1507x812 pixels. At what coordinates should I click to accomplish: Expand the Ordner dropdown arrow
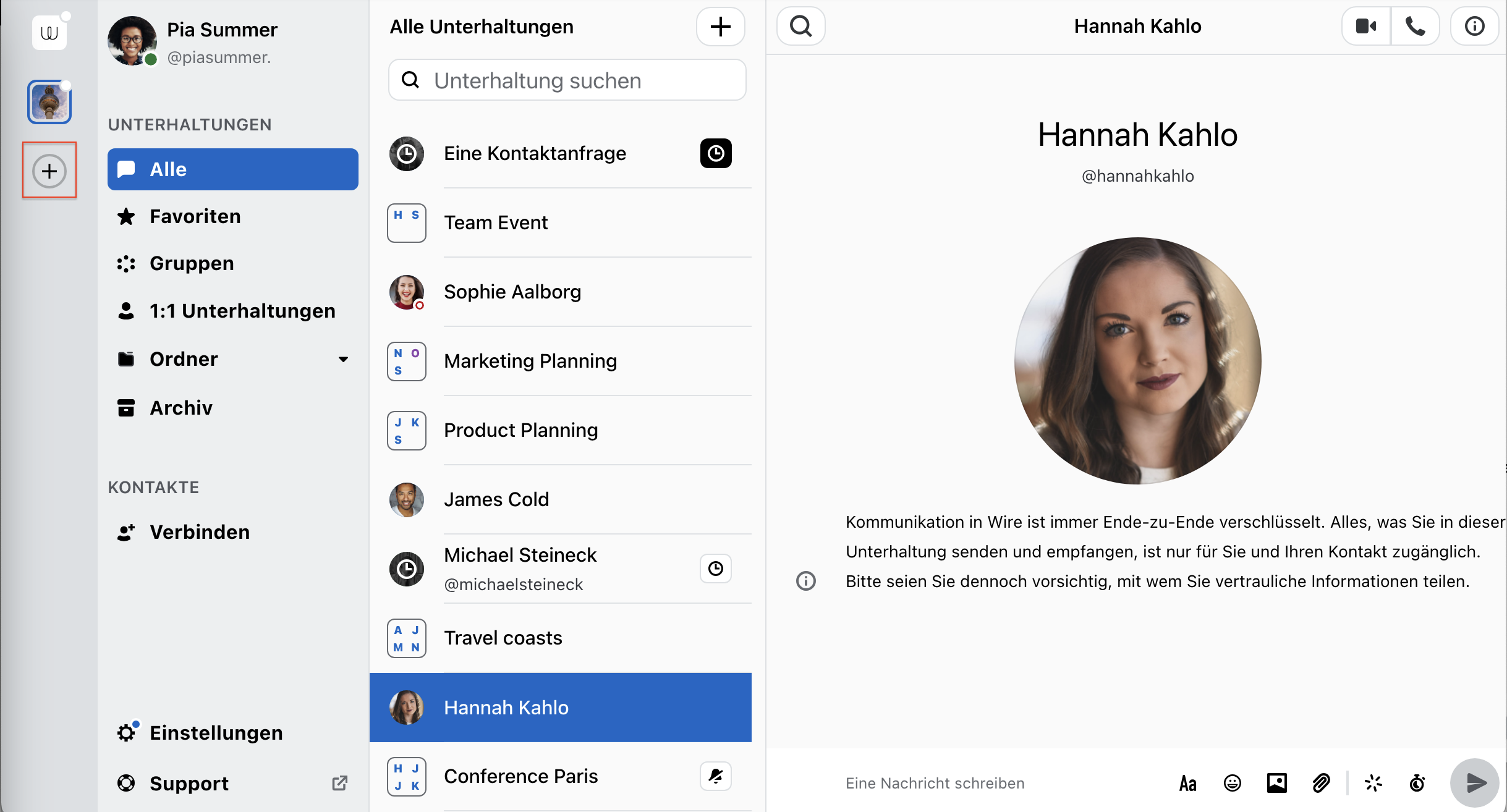click(343, 359)
